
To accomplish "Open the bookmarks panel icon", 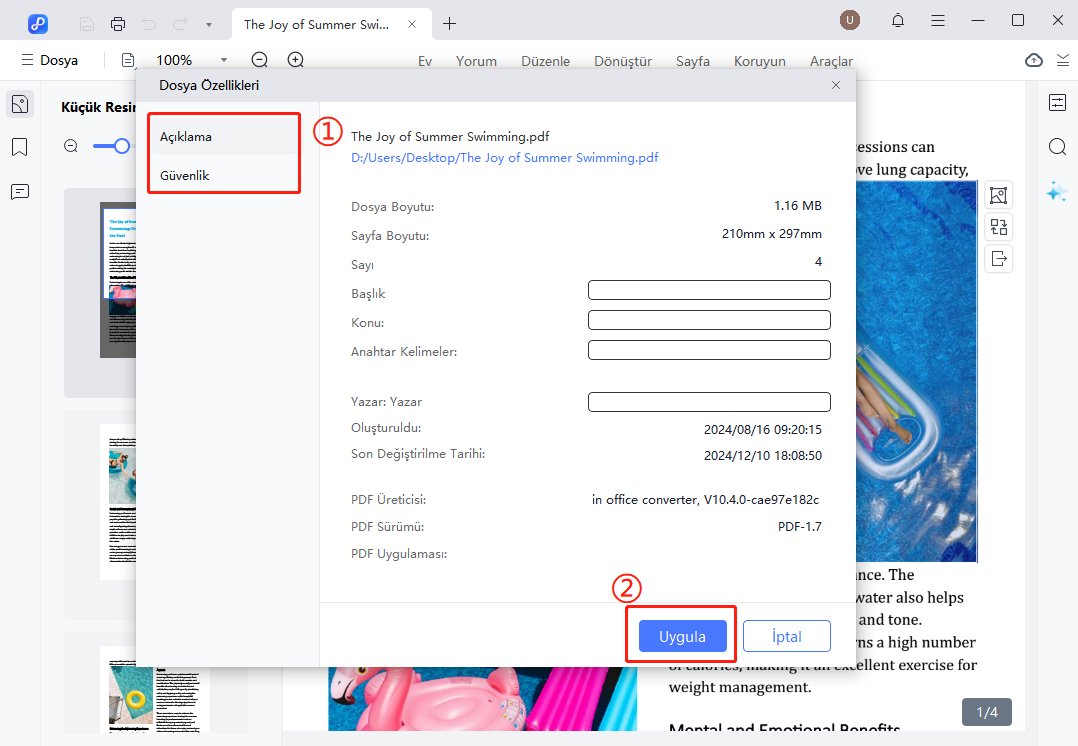I will pos(19,148).
